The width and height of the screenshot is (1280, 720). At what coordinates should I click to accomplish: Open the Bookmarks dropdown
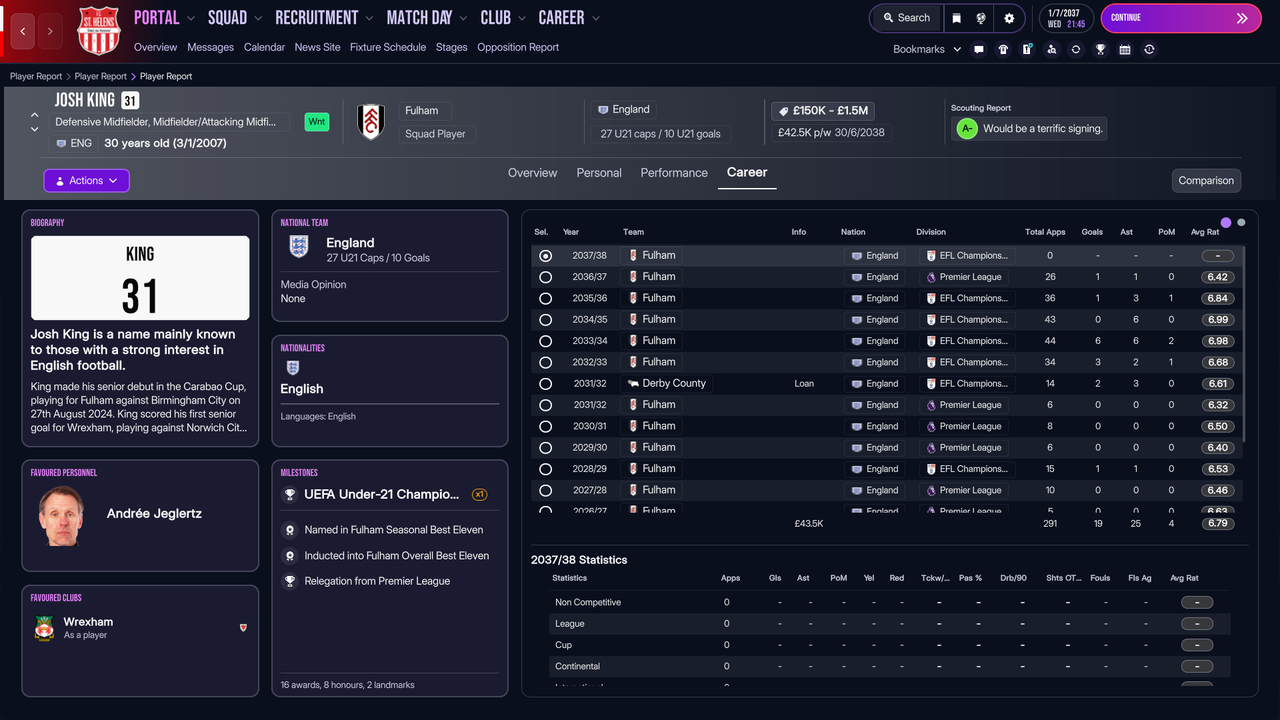pos(927,49)
